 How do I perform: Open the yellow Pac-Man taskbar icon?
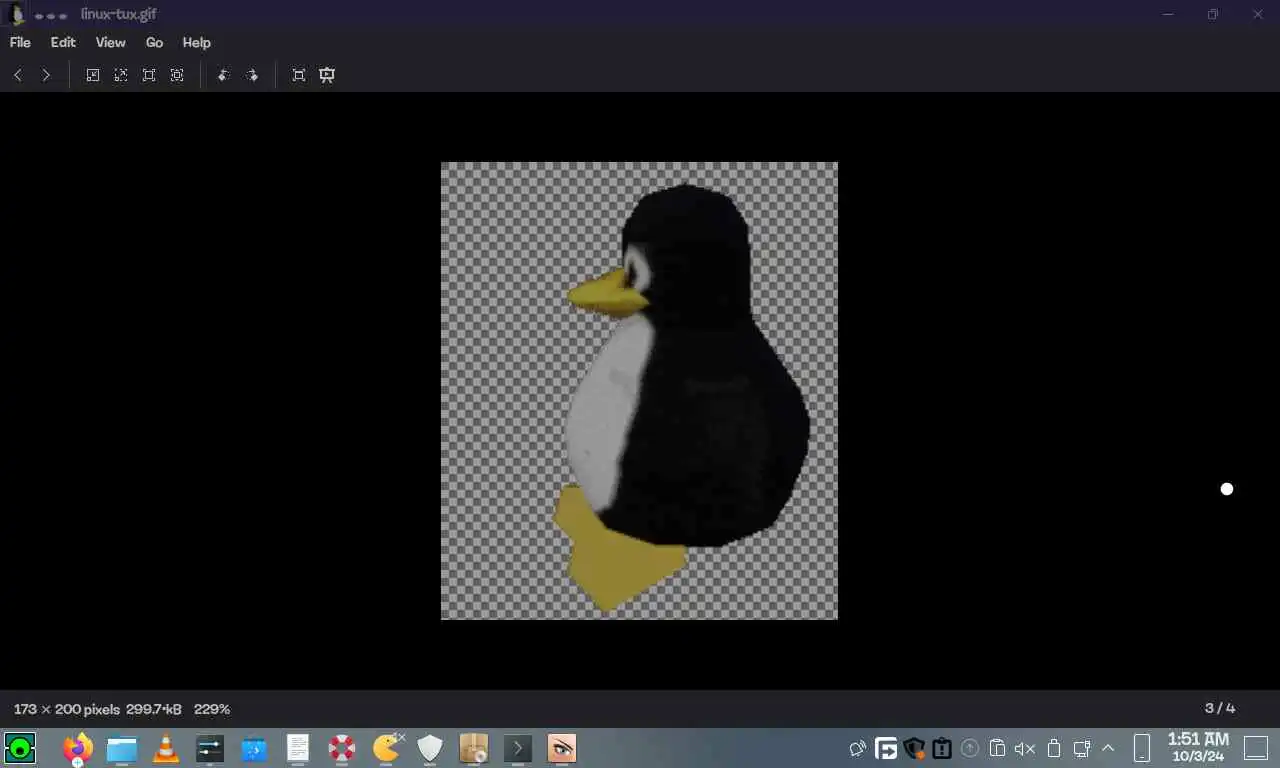click(x=387, y=748)
